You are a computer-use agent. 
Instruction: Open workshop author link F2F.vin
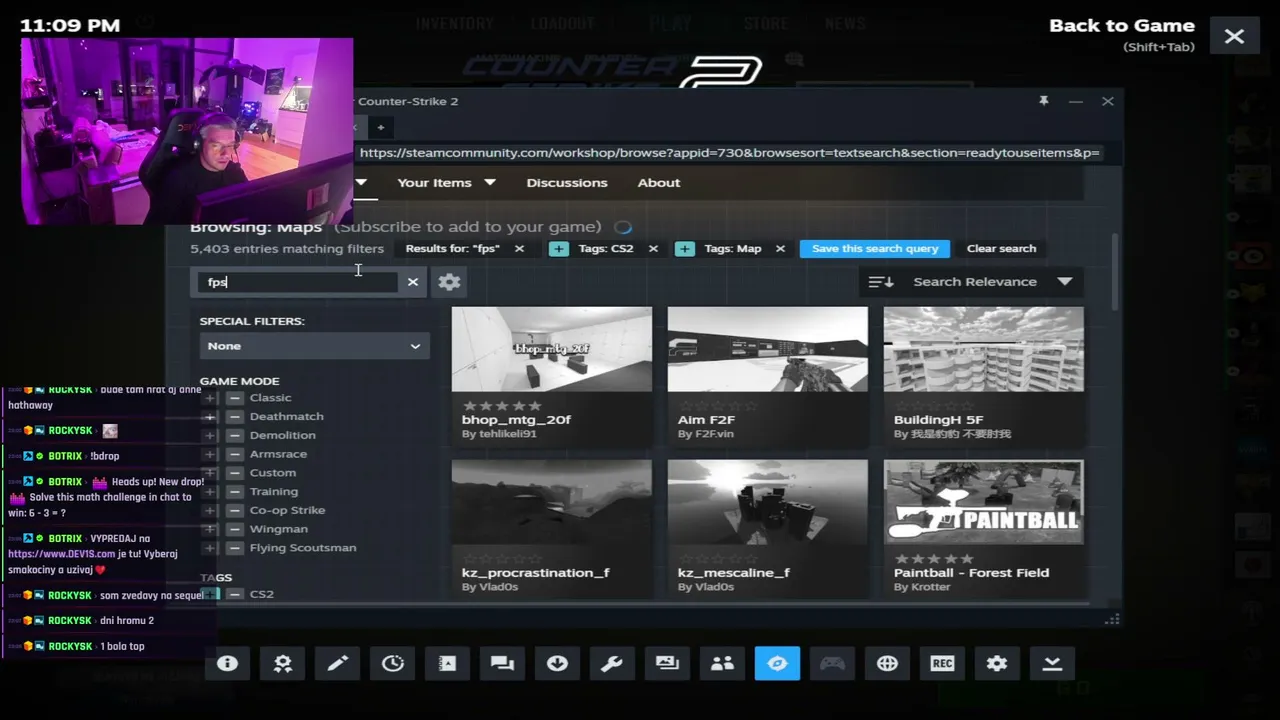(712, 434)
